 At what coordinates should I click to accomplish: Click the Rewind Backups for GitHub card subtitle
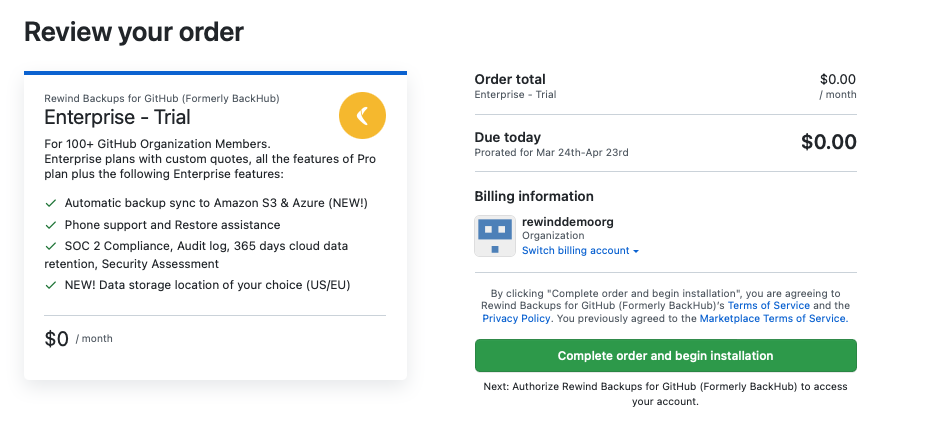(x=162, y=98)
